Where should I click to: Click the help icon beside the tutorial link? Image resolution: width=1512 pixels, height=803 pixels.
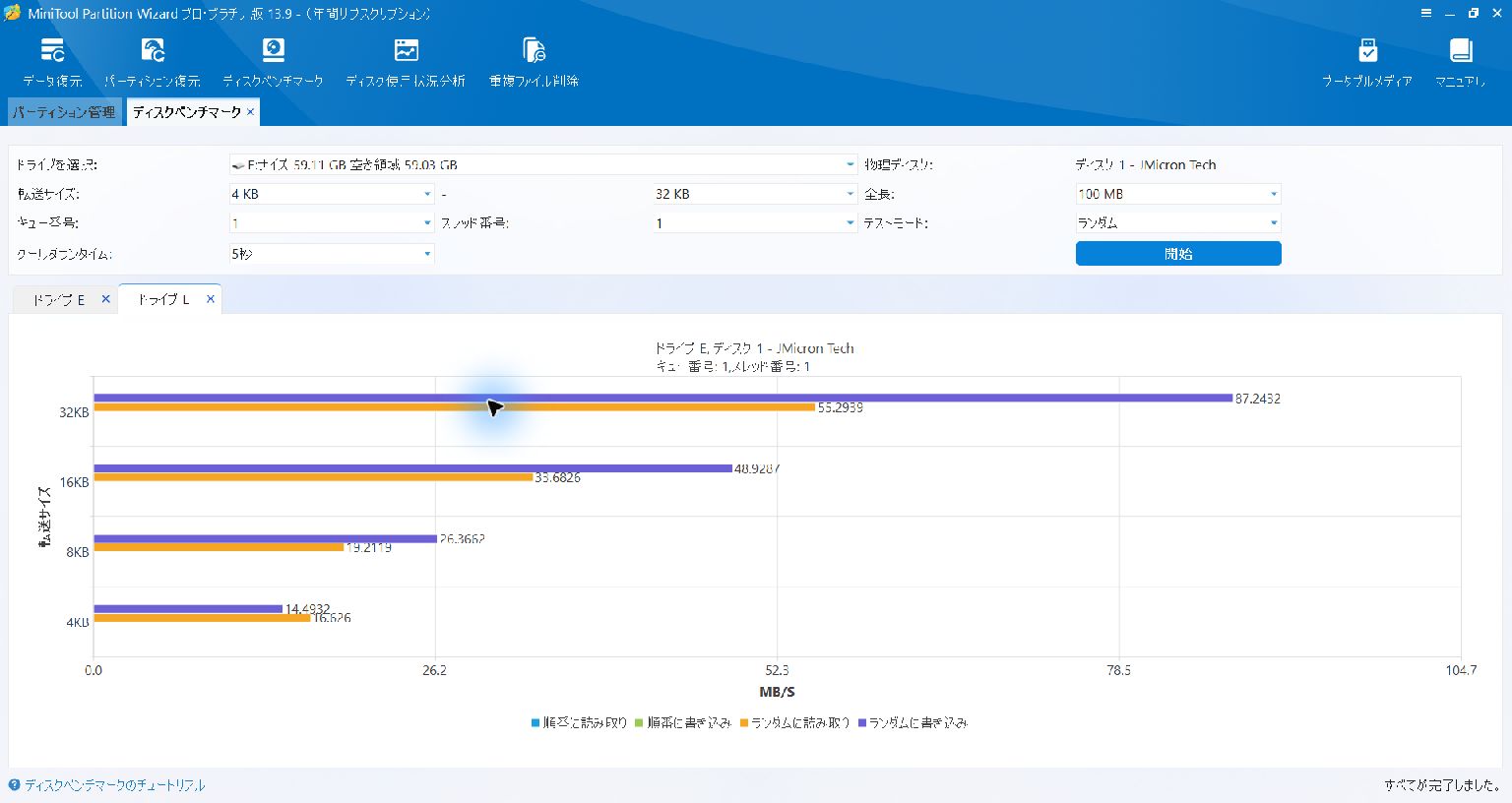click(x=14, y=785)
